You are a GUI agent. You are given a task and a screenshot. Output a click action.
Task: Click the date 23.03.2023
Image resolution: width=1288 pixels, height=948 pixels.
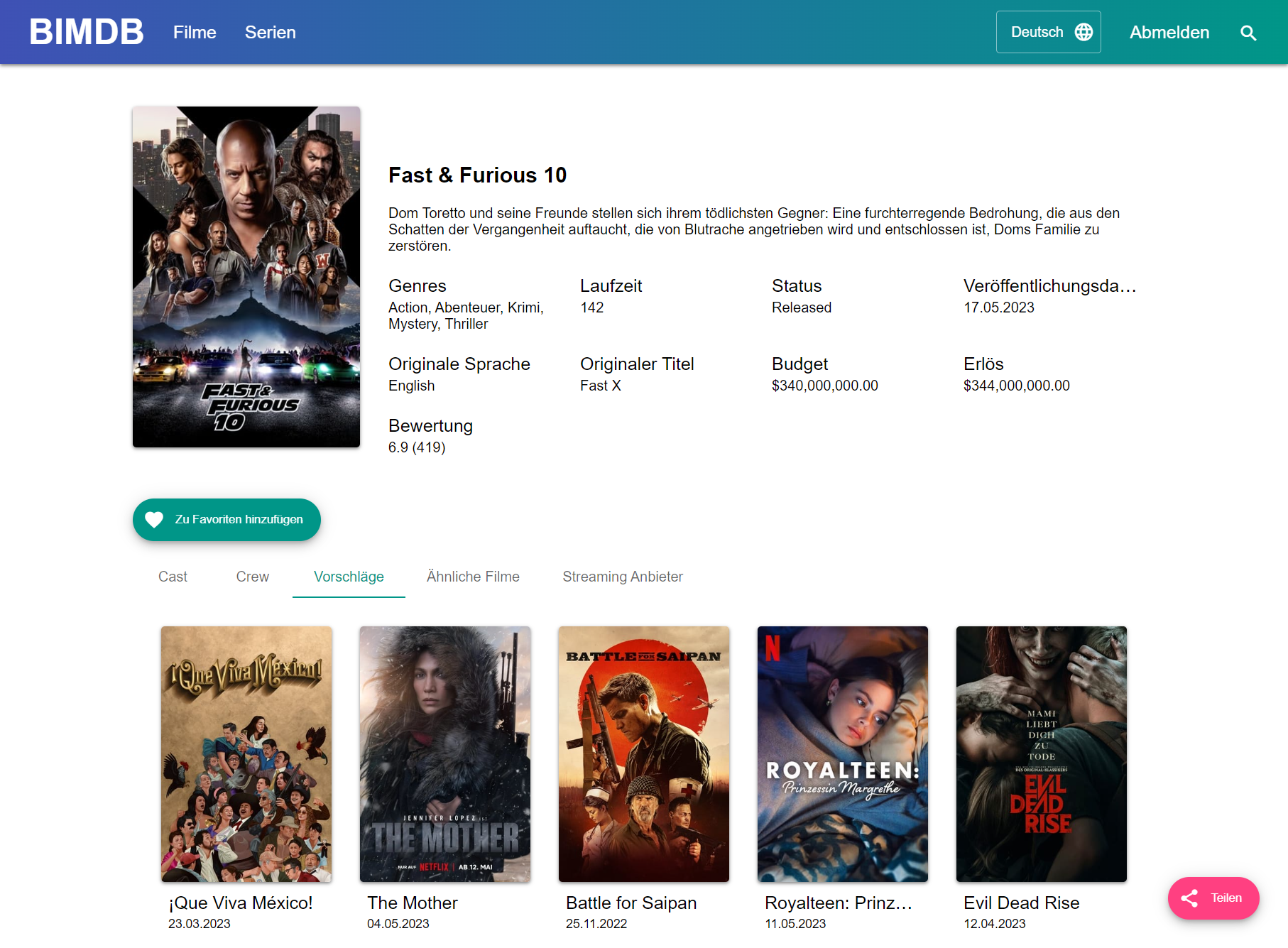pos(200,924)
